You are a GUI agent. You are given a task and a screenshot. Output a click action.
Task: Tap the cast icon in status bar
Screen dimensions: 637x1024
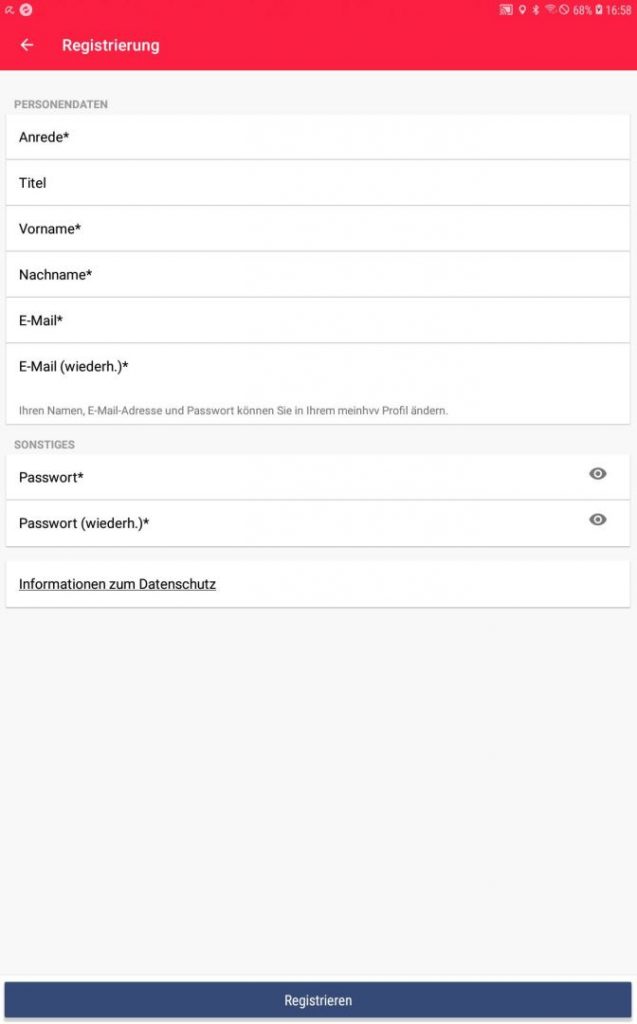(x=506, y=10)
